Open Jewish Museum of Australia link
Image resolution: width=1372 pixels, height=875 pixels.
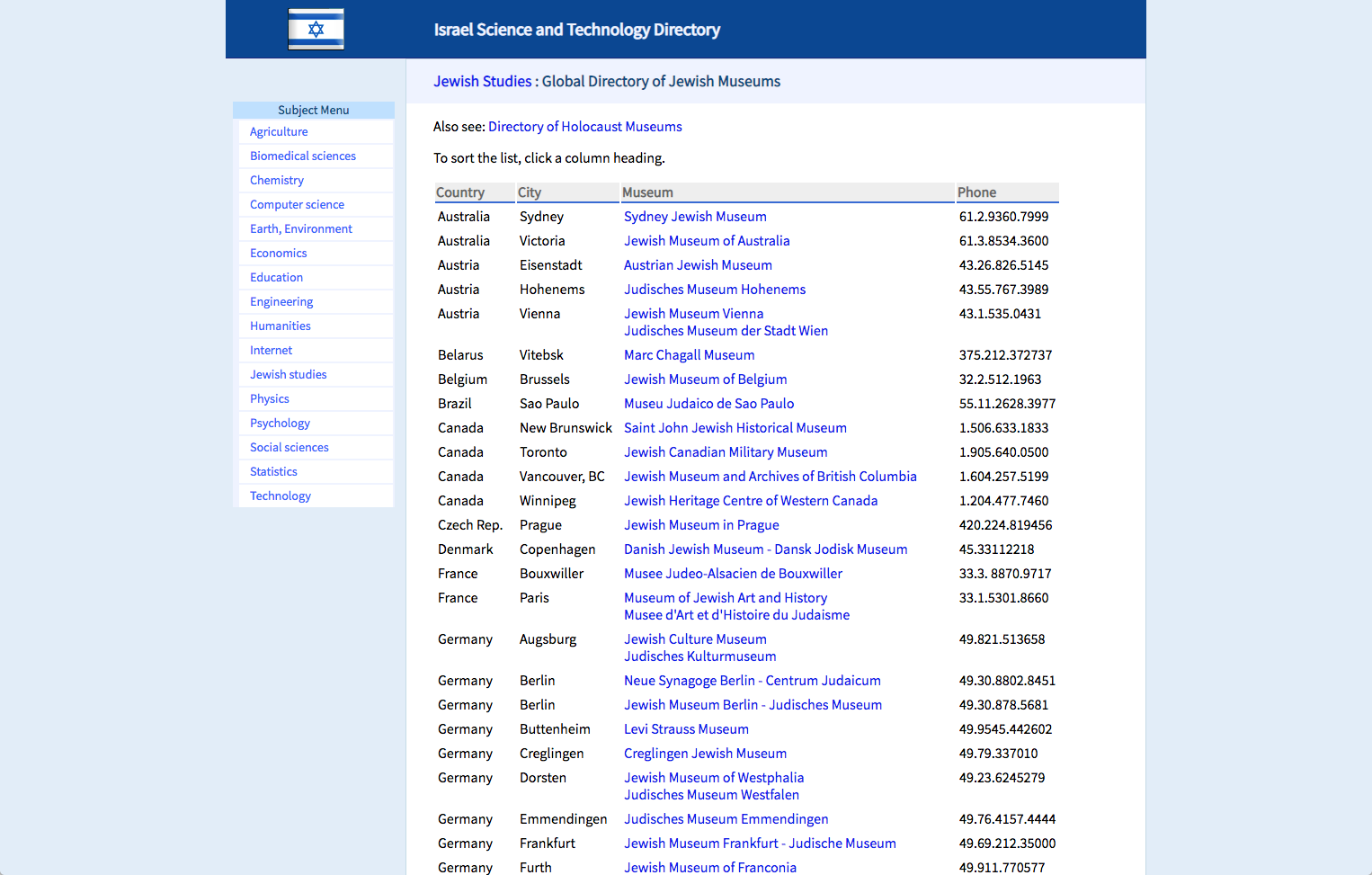(x=707, y=241)
